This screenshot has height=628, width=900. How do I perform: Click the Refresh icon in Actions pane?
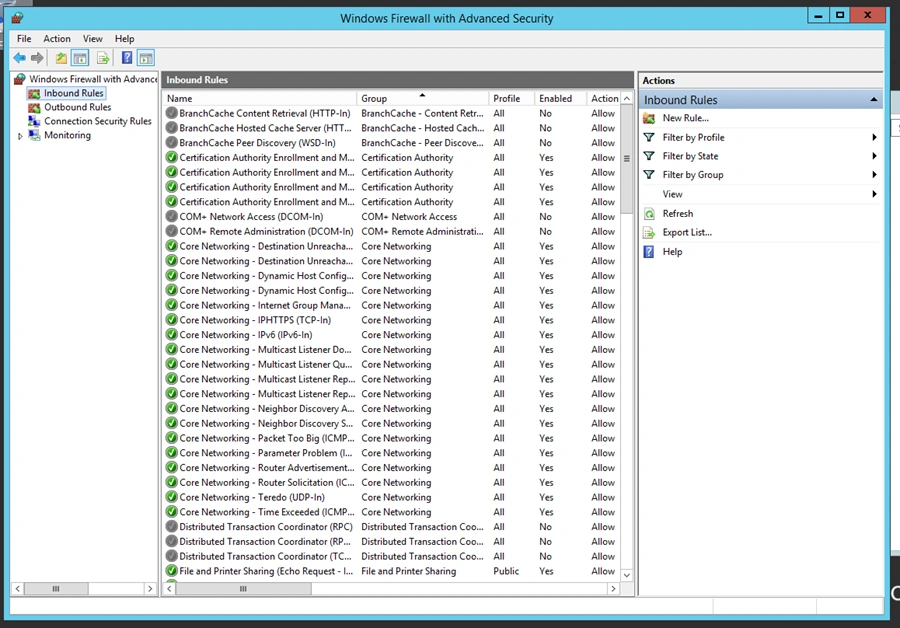[x=649, y=214]
